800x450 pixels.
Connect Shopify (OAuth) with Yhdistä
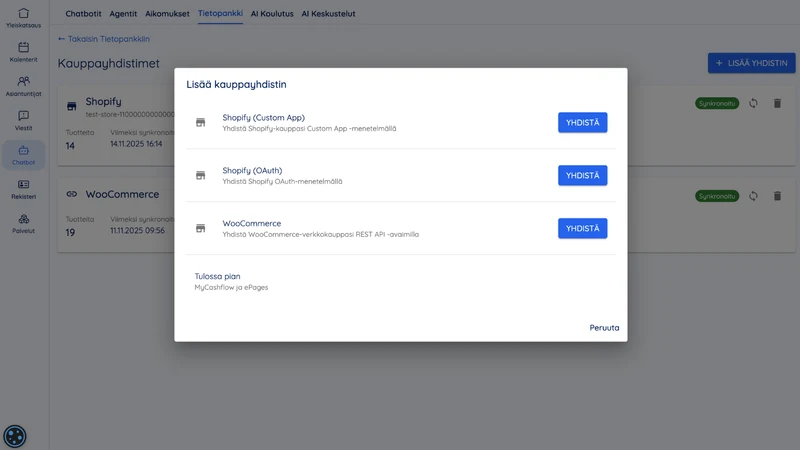pyautogui.click(x=582, y=176)
